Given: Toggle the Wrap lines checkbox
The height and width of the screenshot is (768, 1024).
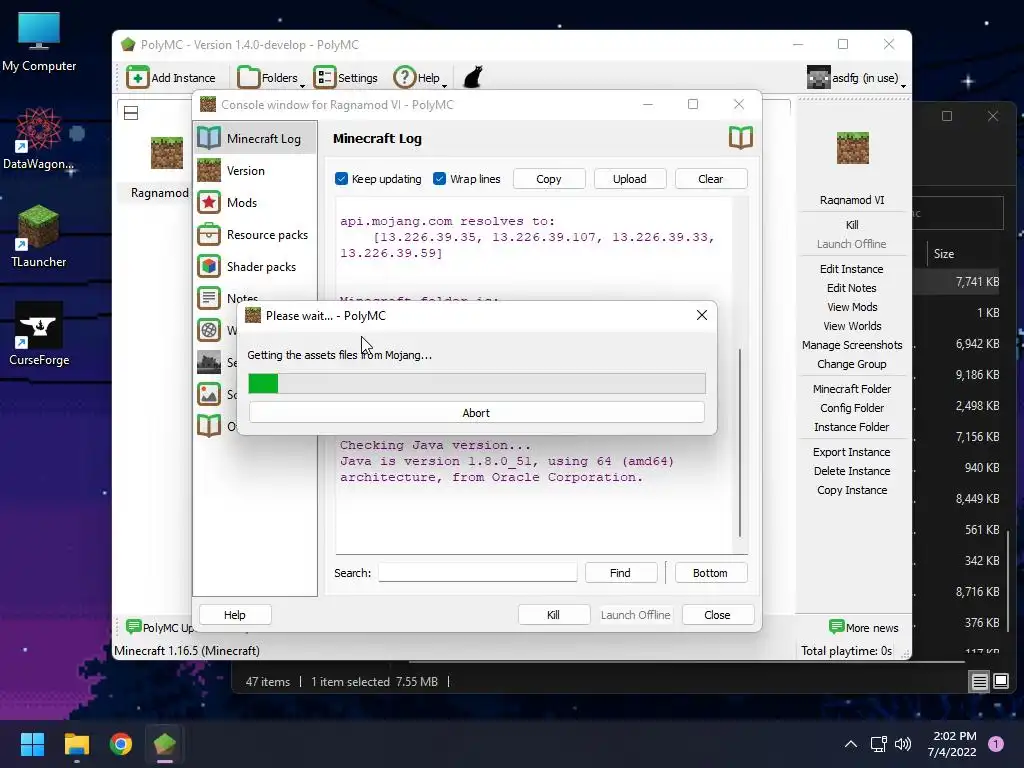Looking at the screenshot, I should coord(440,179).
